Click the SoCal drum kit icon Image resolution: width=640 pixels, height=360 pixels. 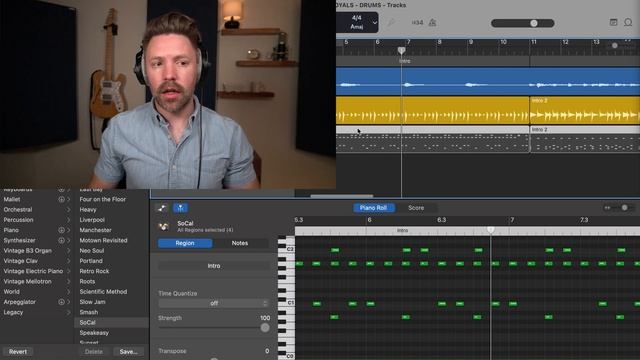pyautogui.click(x=164, y=226)
